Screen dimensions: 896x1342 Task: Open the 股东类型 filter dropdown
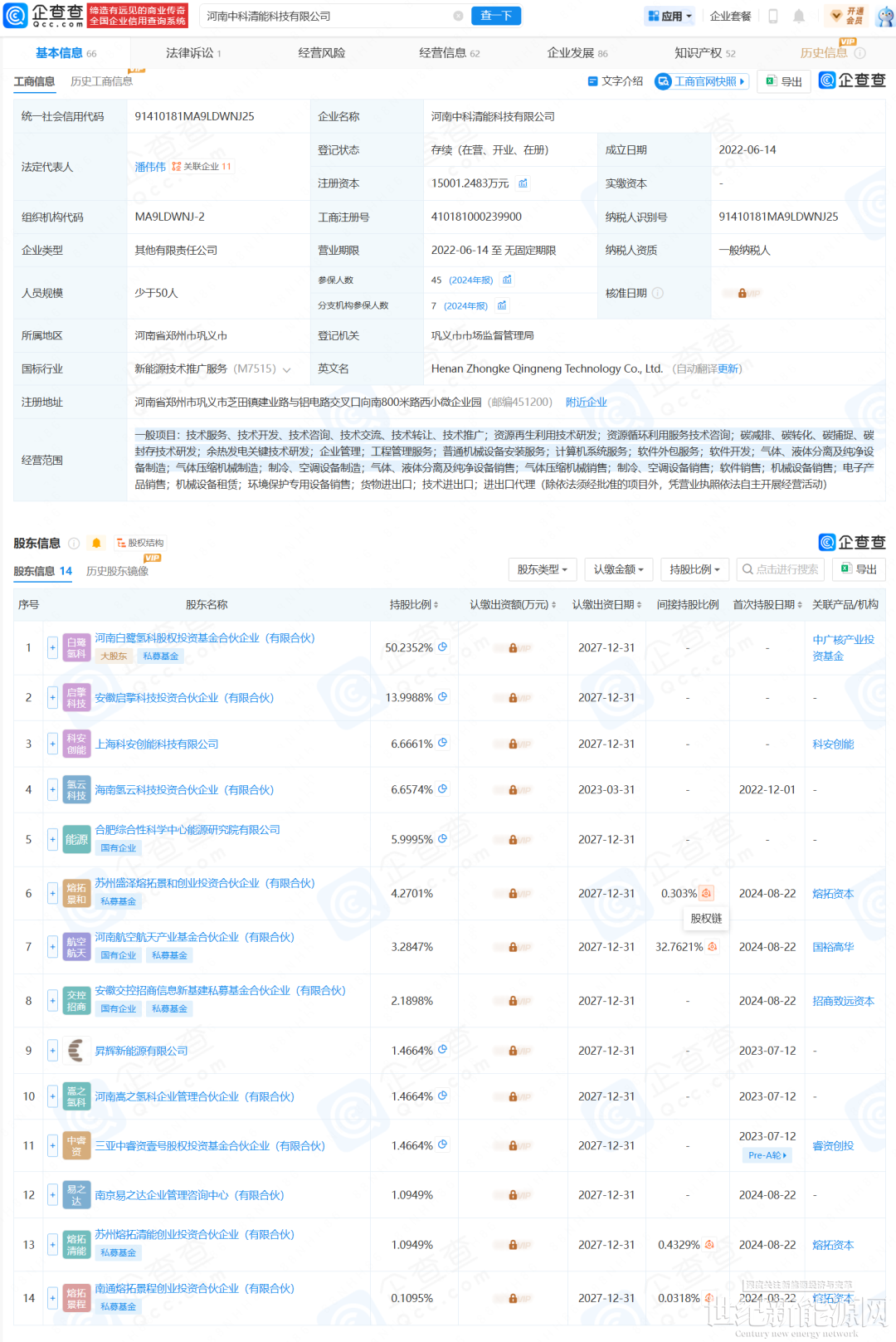tap(542, 569)
